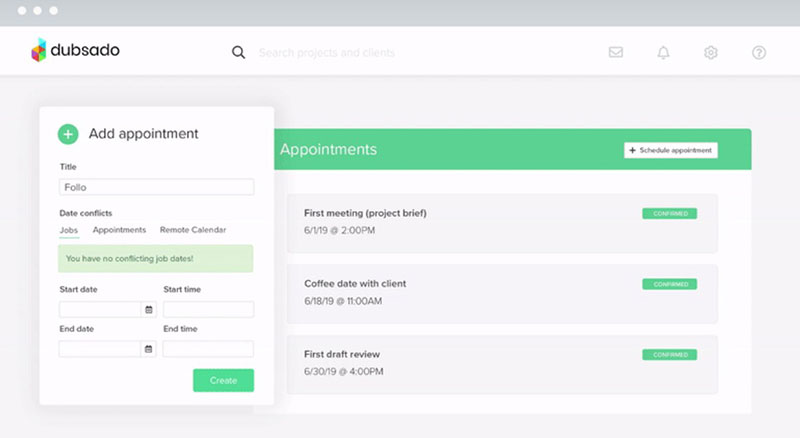Image resolution: width=800 pixels, height=438 pixels.
Task: Open the End date calendar icon
Action: click(x=148, y=349)
